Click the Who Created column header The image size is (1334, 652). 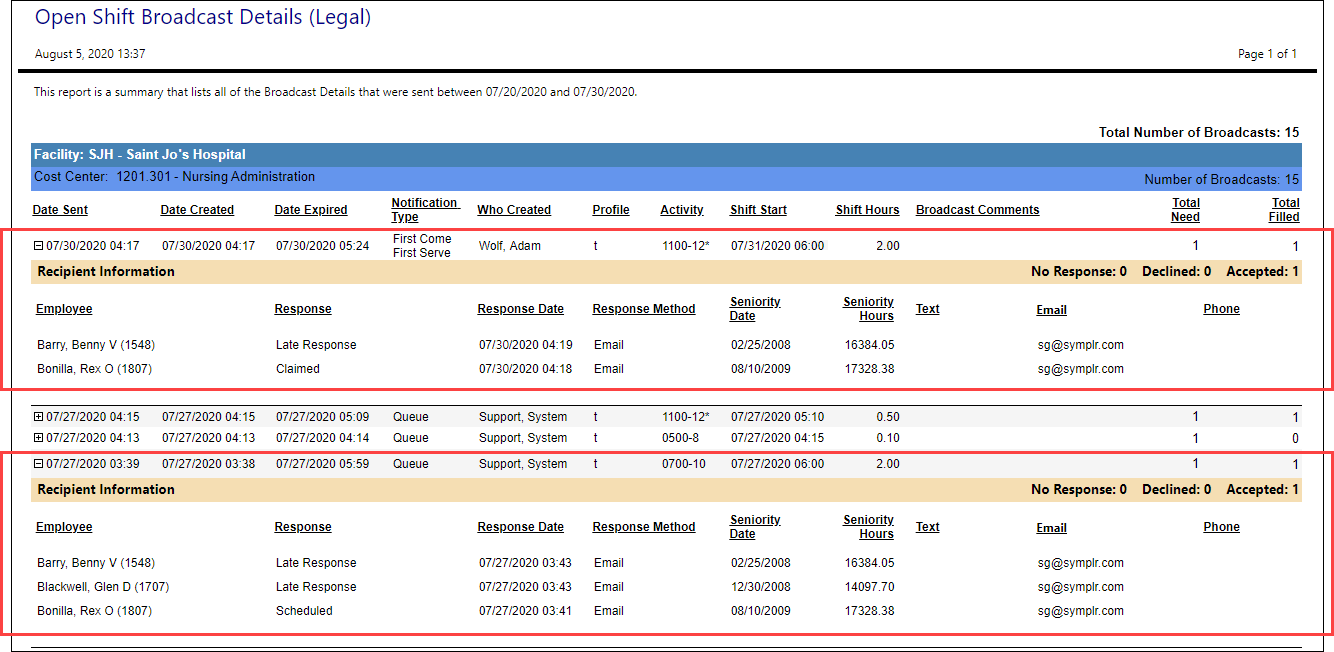tap(514, 210)
